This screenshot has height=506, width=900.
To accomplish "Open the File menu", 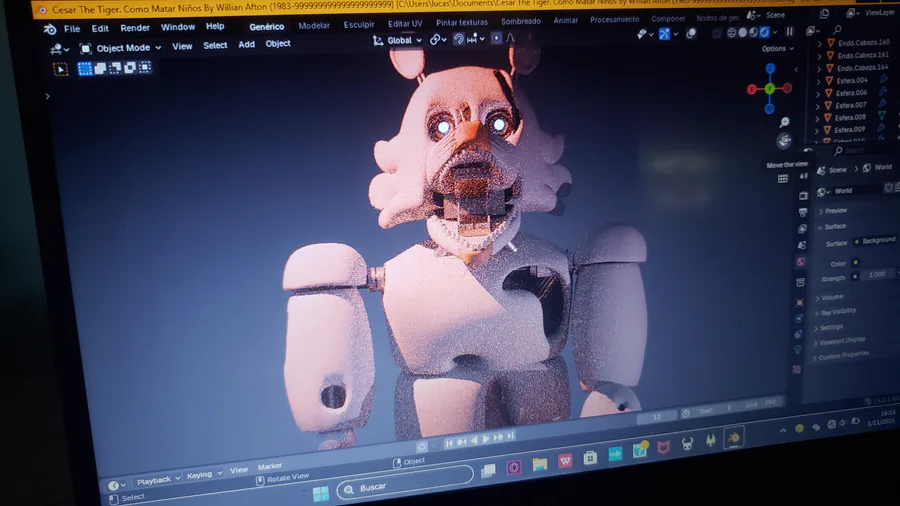I will tap(72, 29).
